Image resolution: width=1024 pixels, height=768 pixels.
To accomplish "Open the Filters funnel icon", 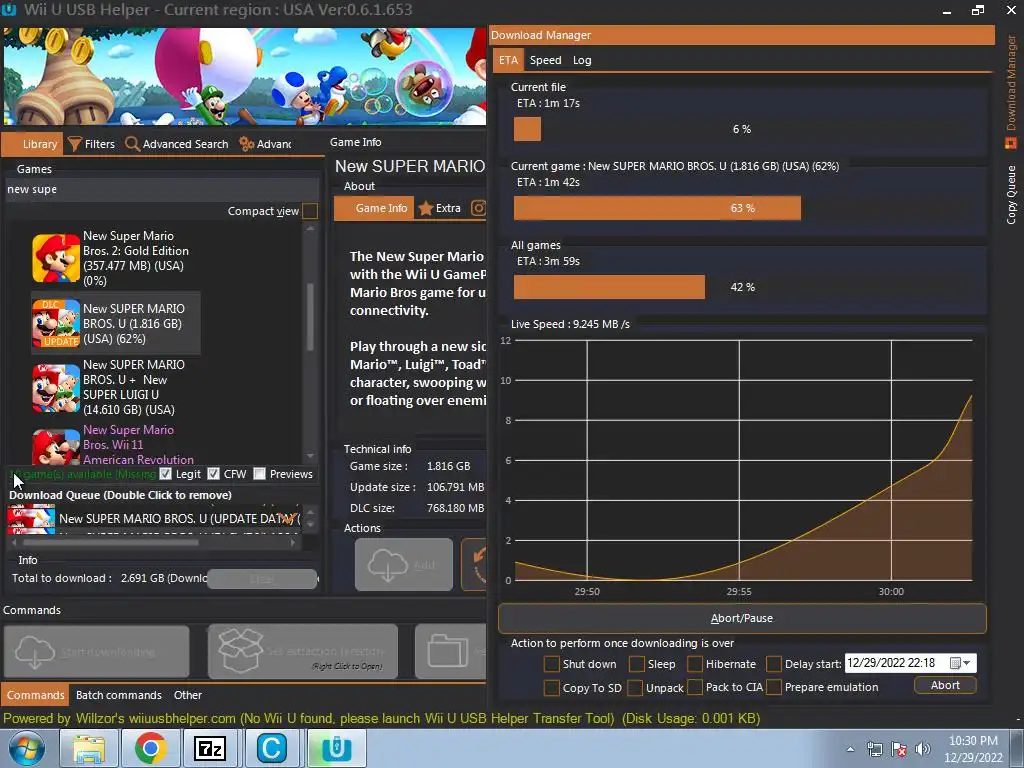I will tap(74, 144).
